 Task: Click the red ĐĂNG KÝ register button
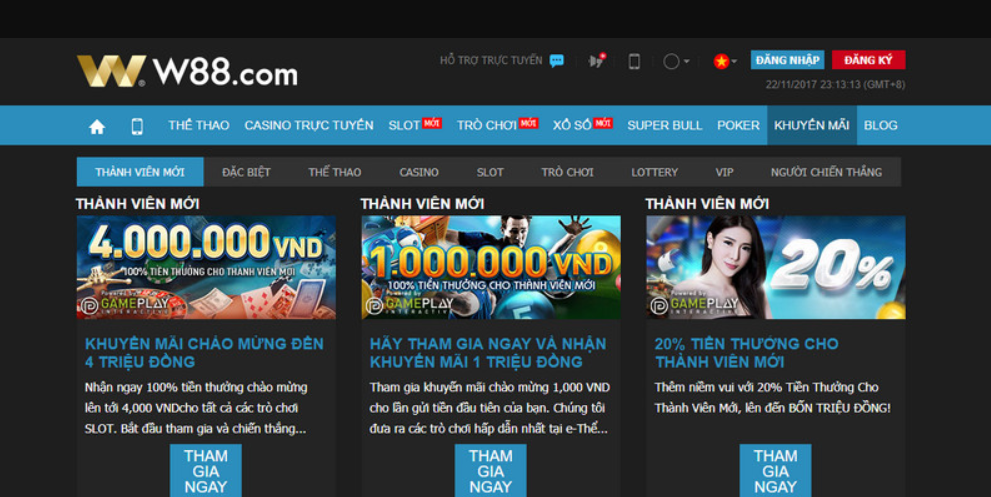click(x=867, y=60)
